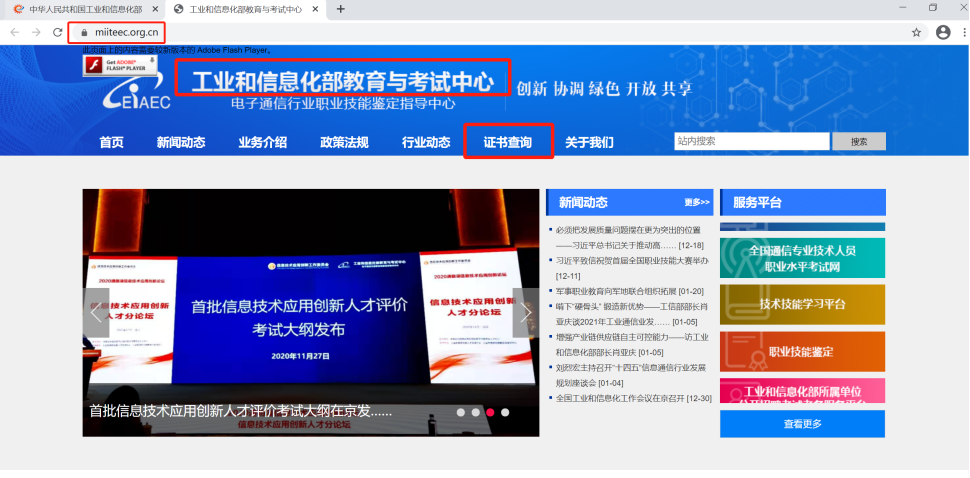
Task: Open news 增强产业链供应链自主可控能力
Action: tap(632, 345)
